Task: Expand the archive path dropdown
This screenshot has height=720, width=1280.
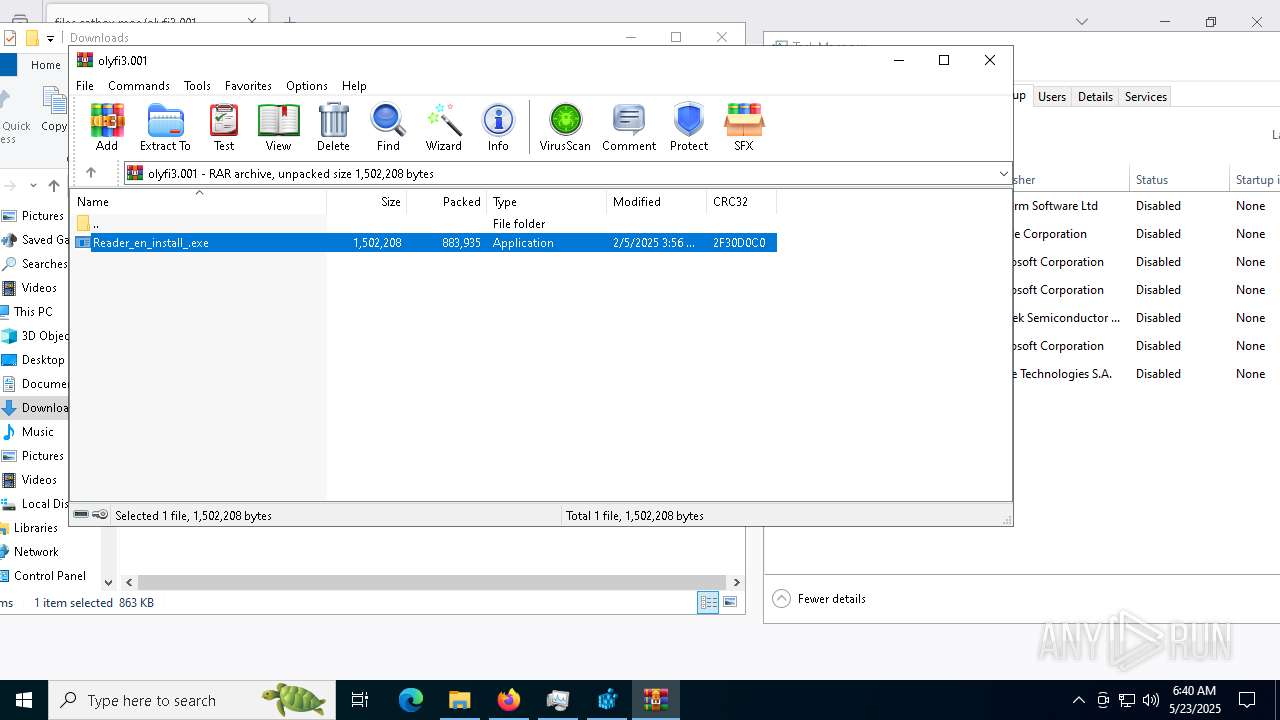Action: pos(1003,174)
